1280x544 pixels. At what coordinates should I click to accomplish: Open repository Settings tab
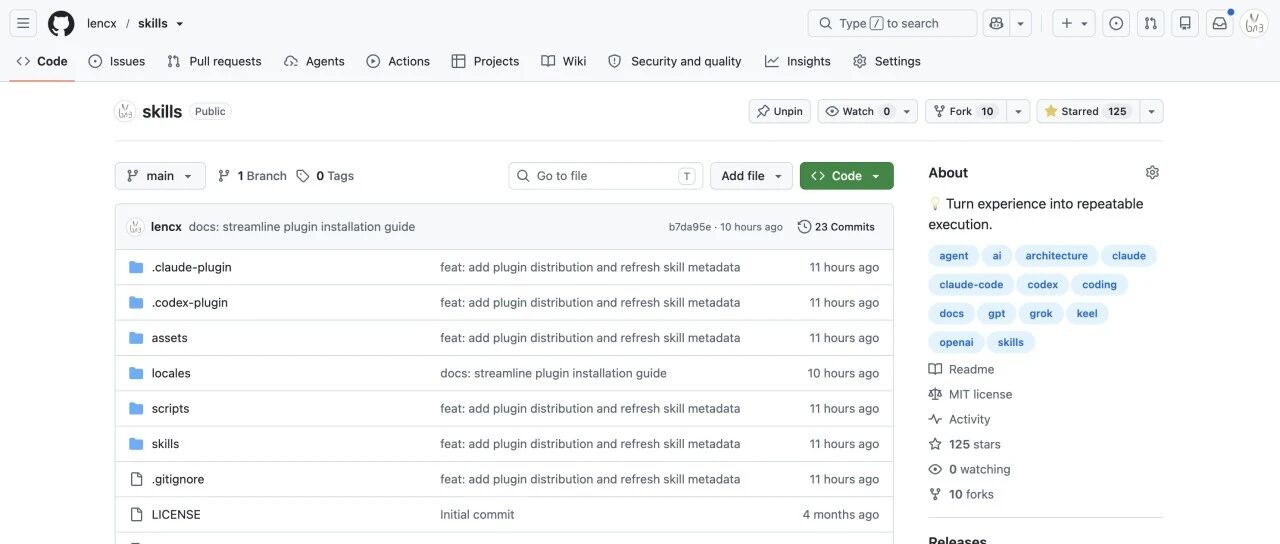pyautogui.click(x=887, y=61)
